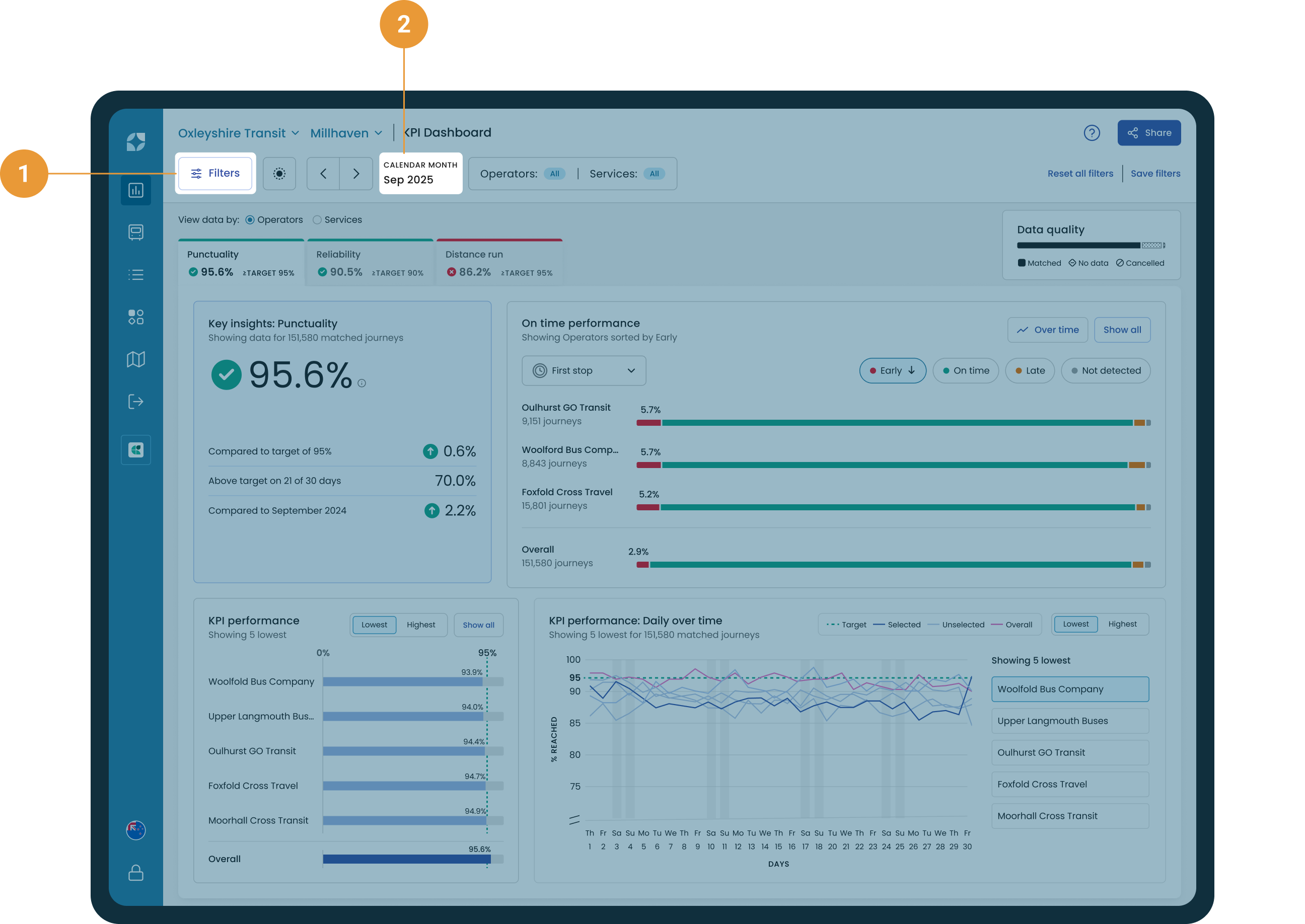Expand the Millhaven region dropdown
The height and width of the screenshot is (924, 1305).
(346, 133)
